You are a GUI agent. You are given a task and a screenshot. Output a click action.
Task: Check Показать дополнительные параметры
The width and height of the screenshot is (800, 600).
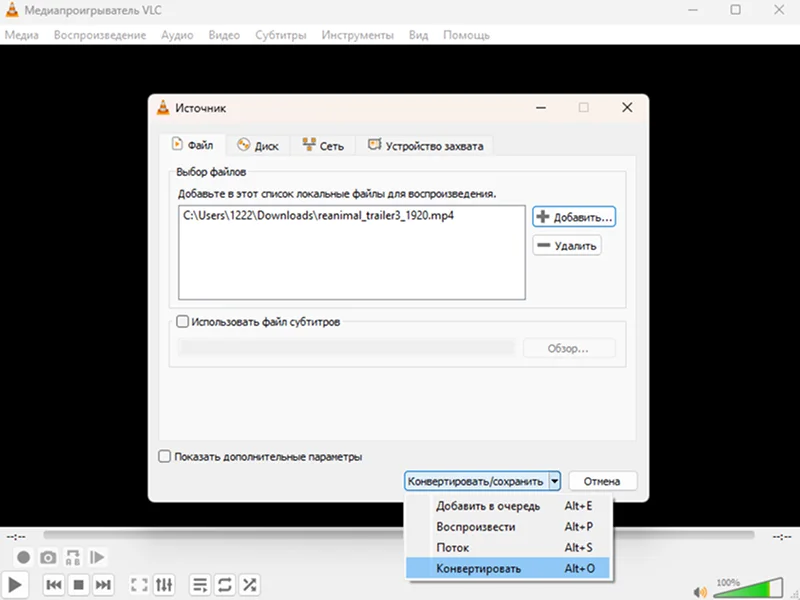click(x=164, y=456)
